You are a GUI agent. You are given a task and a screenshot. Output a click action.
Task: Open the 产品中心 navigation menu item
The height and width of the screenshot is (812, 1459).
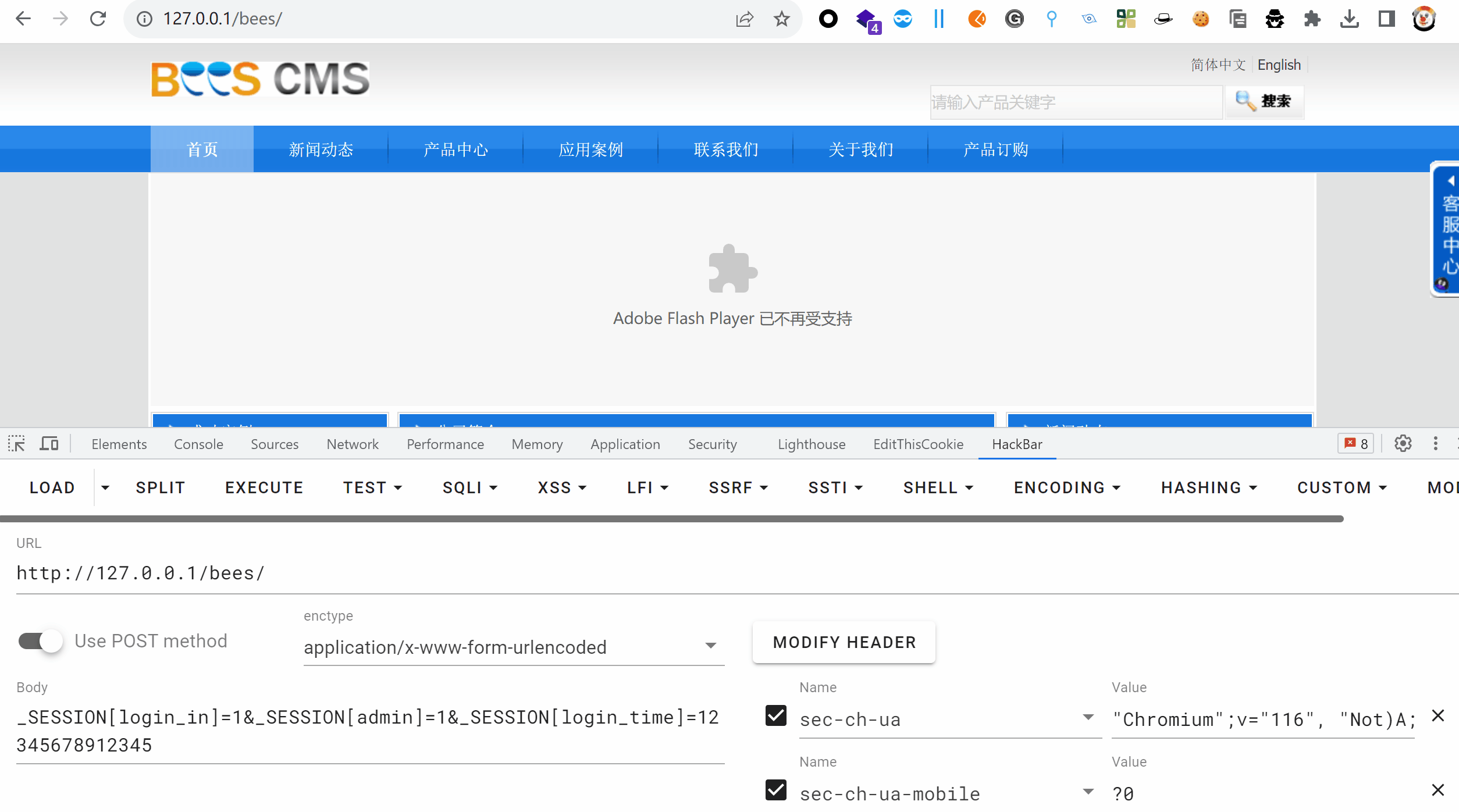coord(456,149)
